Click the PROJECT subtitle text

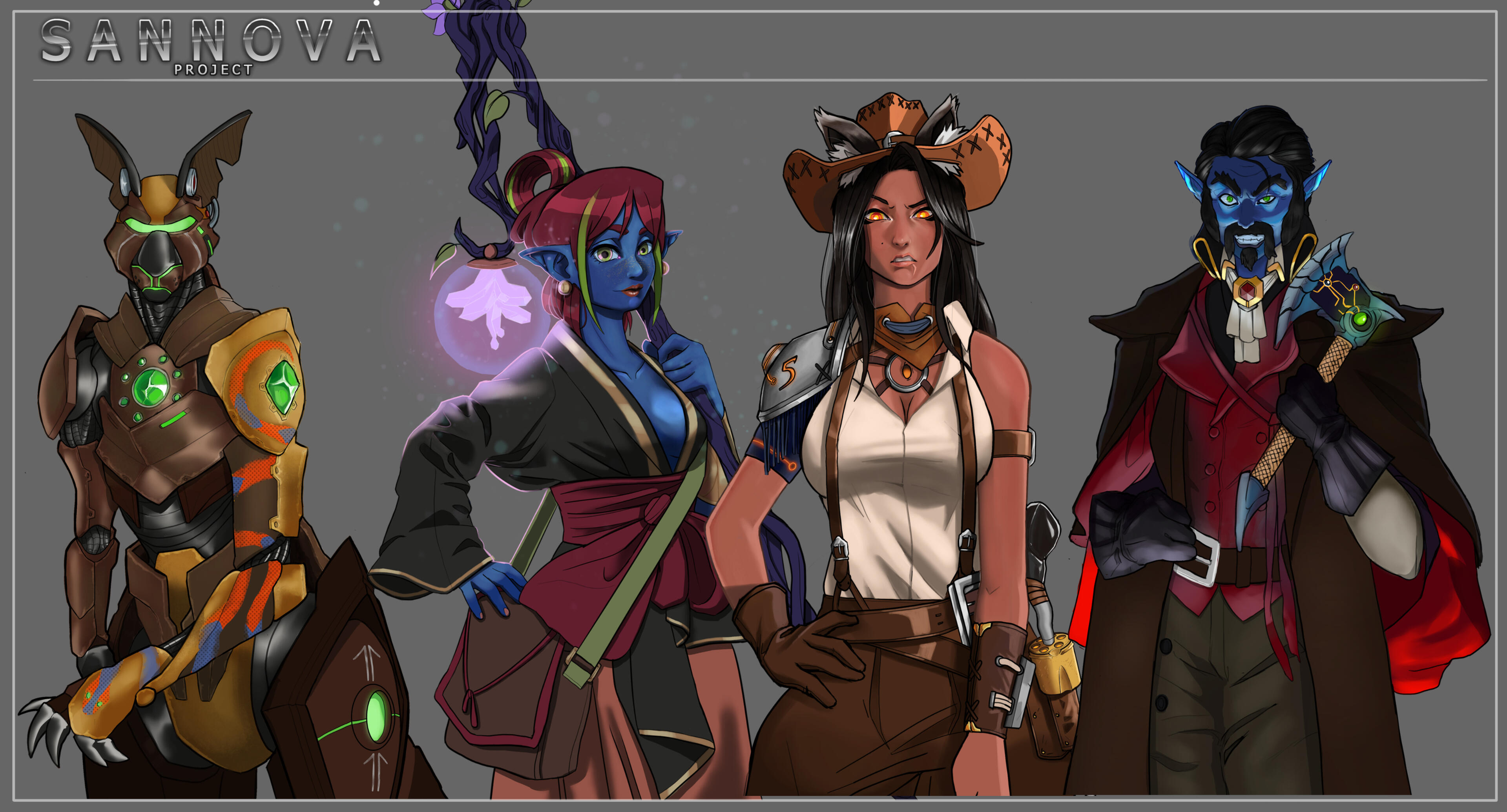click(213, 69)
